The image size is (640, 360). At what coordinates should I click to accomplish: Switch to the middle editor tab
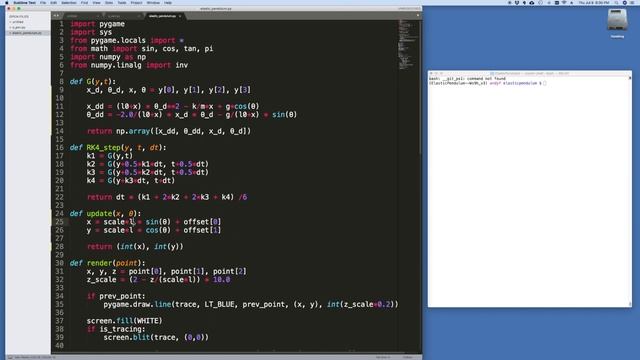tap(123, 16)
